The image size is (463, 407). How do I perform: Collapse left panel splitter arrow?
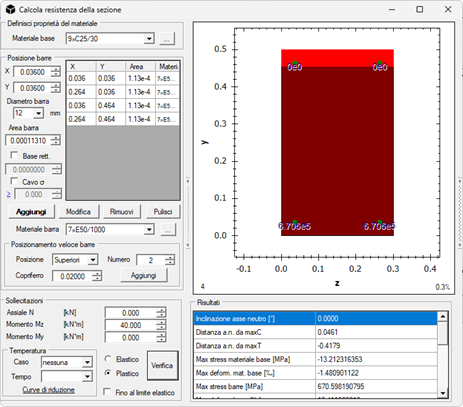(188, 181)
